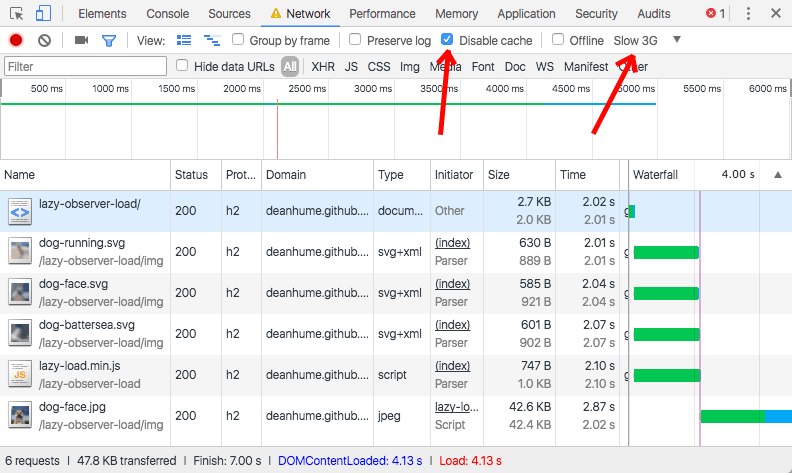The height and width of the screenshot is (473, 792).
Task: Sort by the Name column header
Action: coord(85,175)
